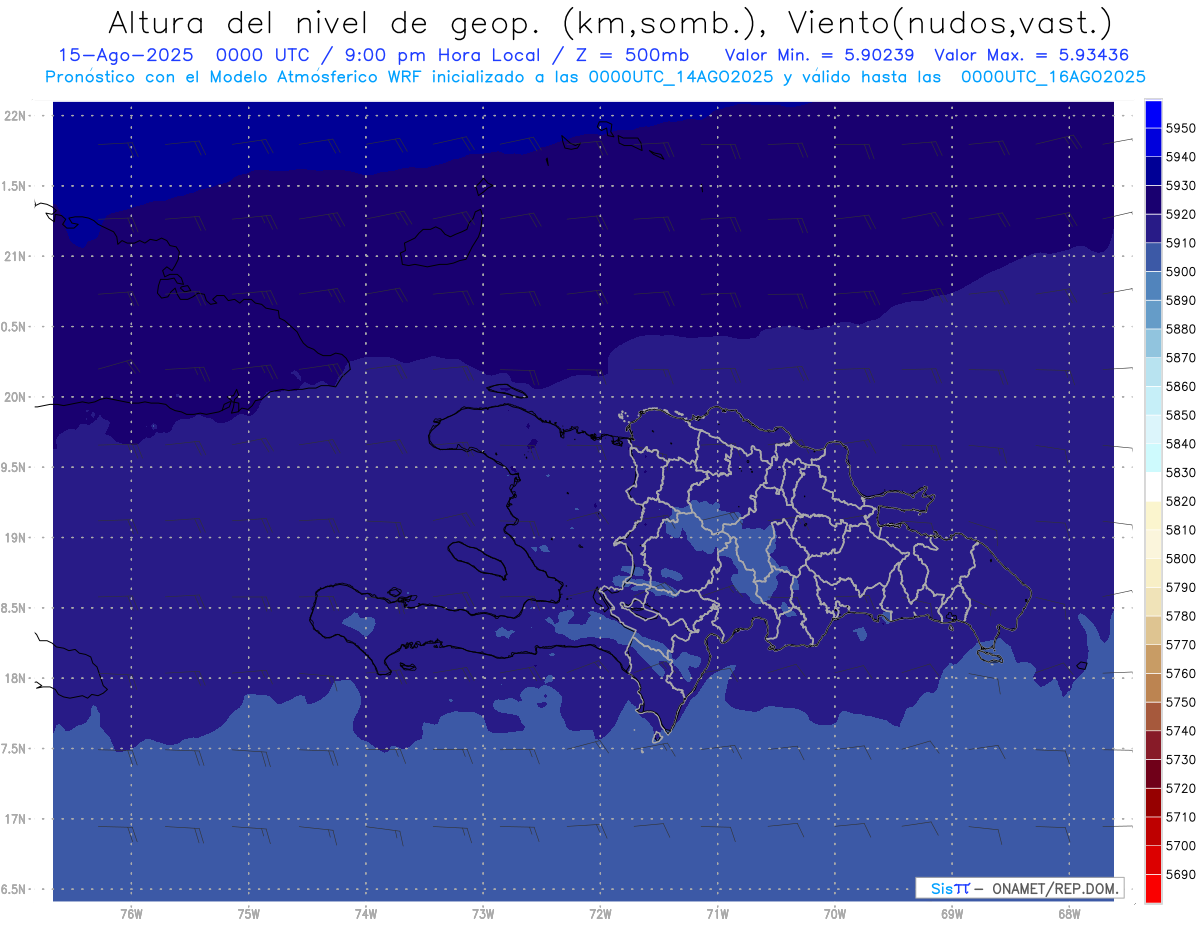Click the tan swatch between 5760 and 5770
The image size is (1200, 927).
(1153, 659)
